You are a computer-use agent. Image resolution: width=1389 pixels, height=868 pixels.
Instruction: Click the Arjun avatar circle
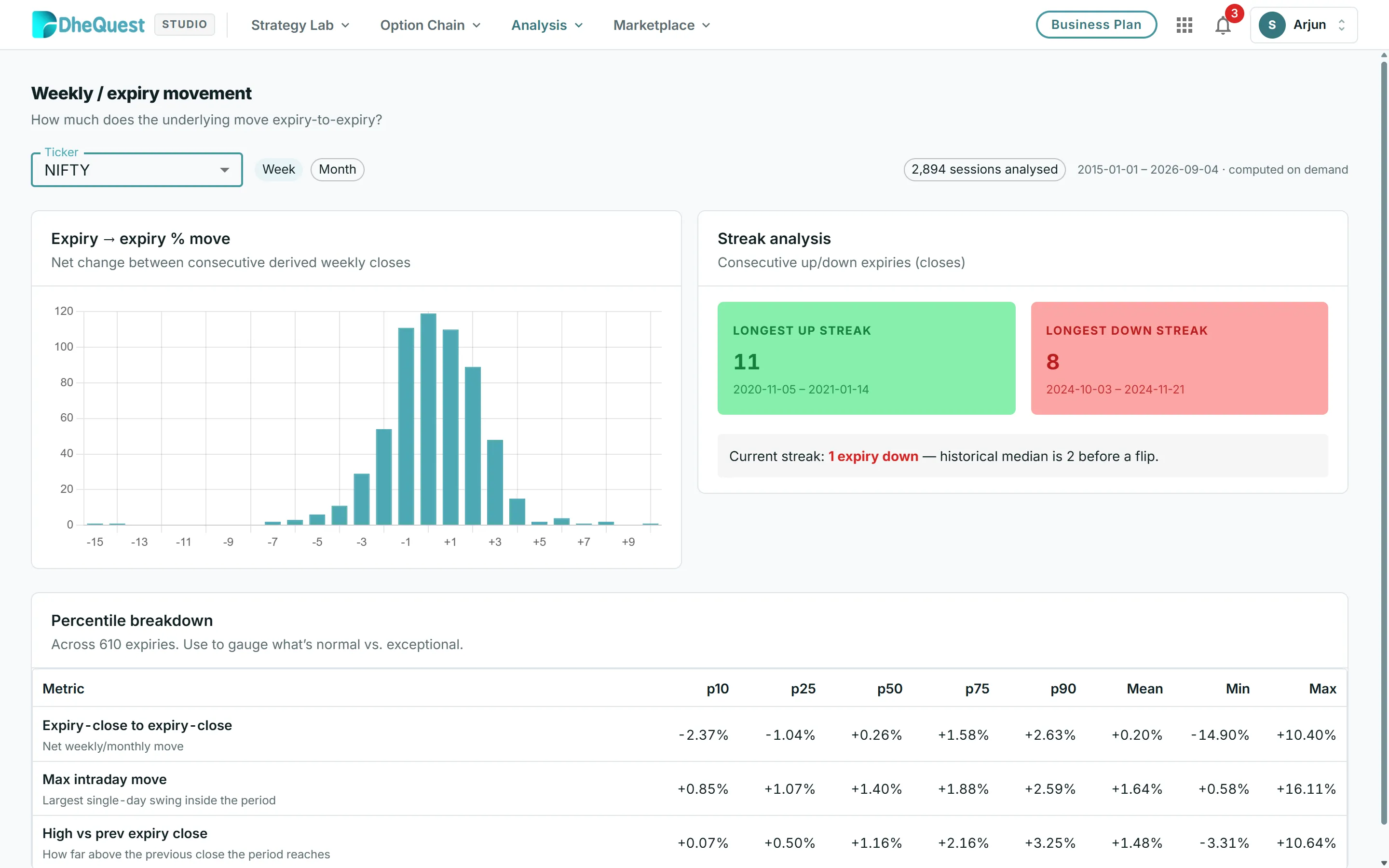pyautogui.click(x=1272, y=25)
